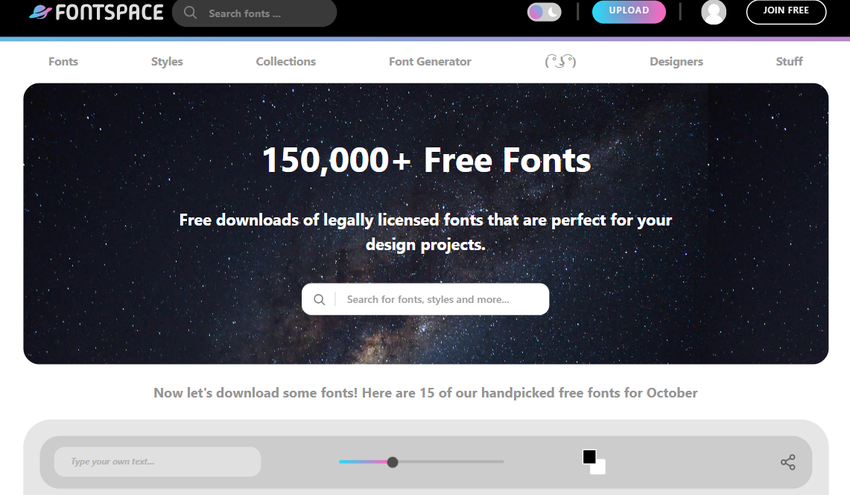850x495 pixels.
Task: Open the text emoticon faces menu
Action: click(560, 61)
